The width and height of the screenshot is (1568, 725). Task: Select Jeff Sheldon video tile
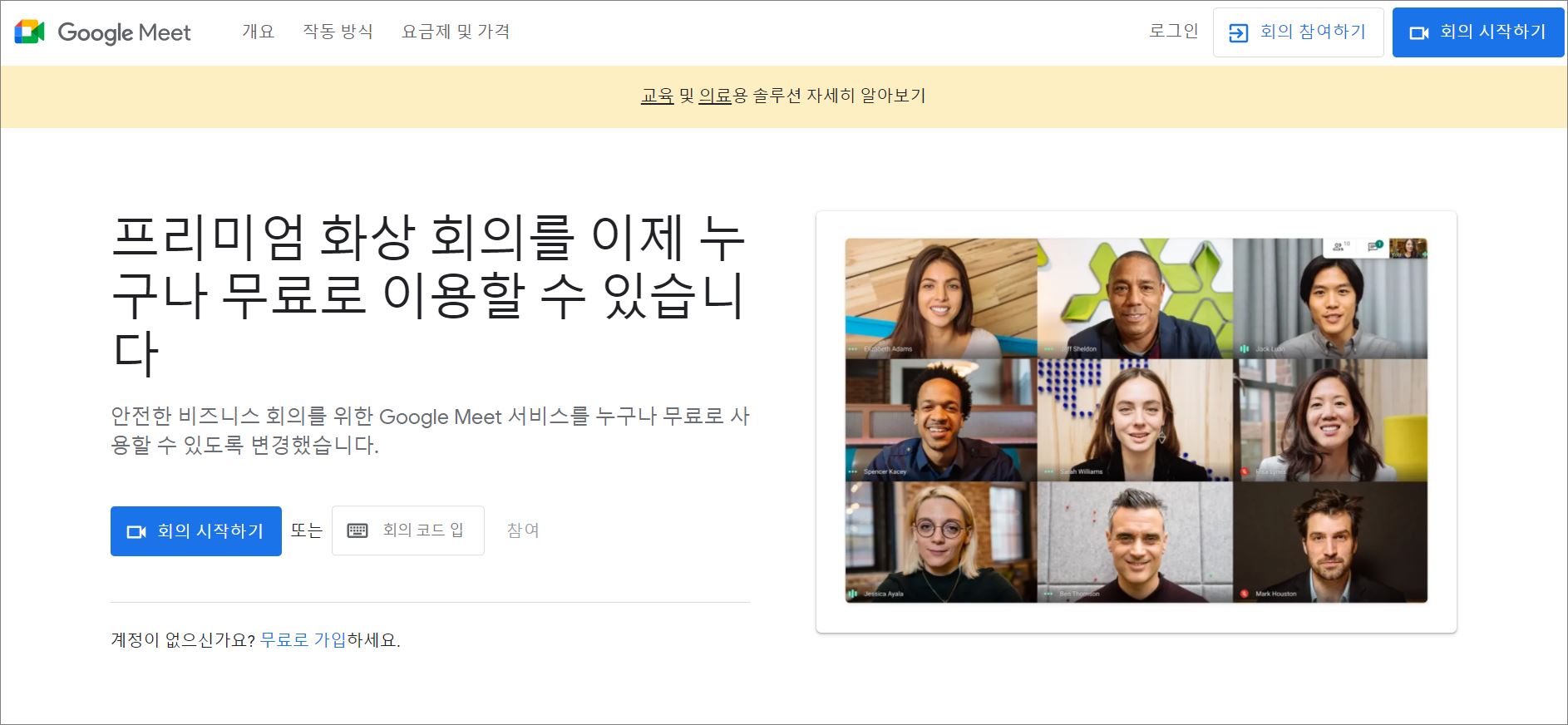[1135, 298]
